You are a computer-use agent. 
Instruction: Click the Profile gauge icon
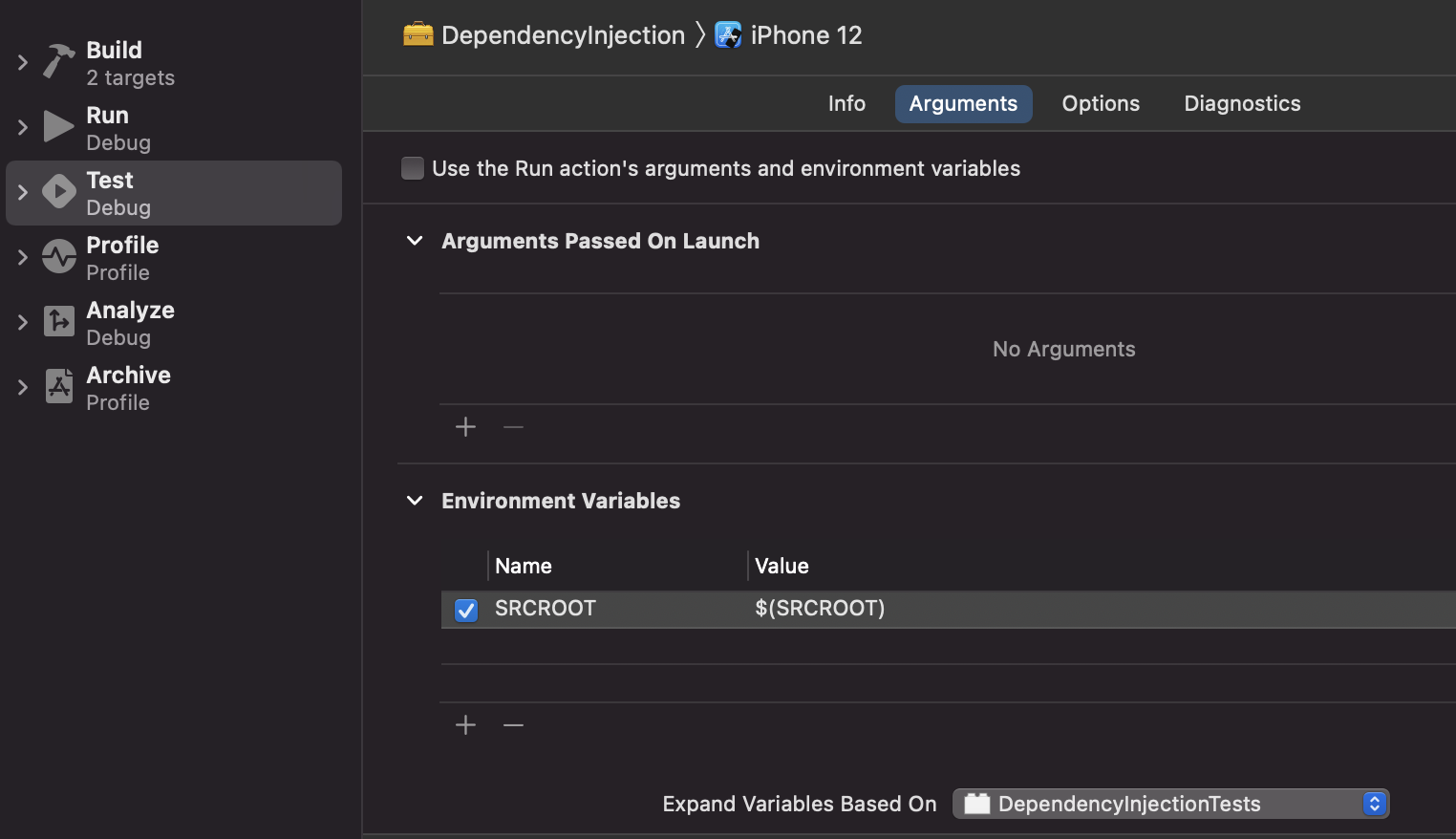[x=57, y=256]
